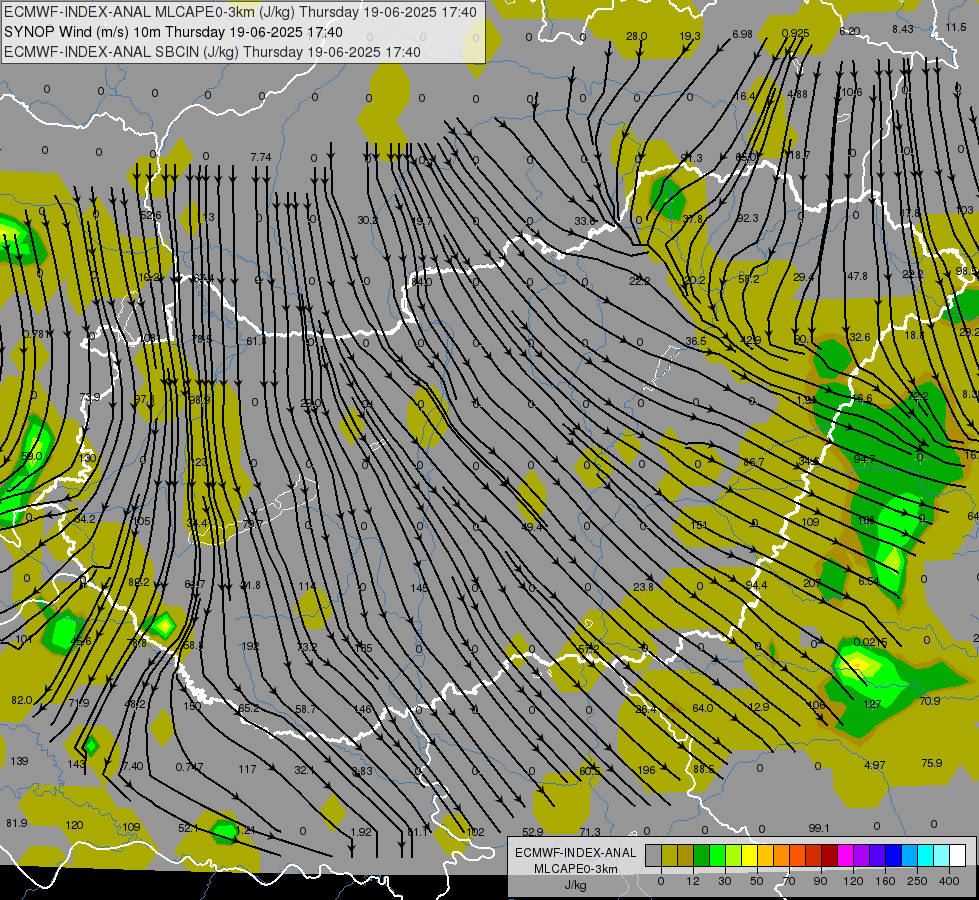This screenshot has width=979, height=900.
Task: Click the legend scale value 90
Action: [x=820, y=881]
